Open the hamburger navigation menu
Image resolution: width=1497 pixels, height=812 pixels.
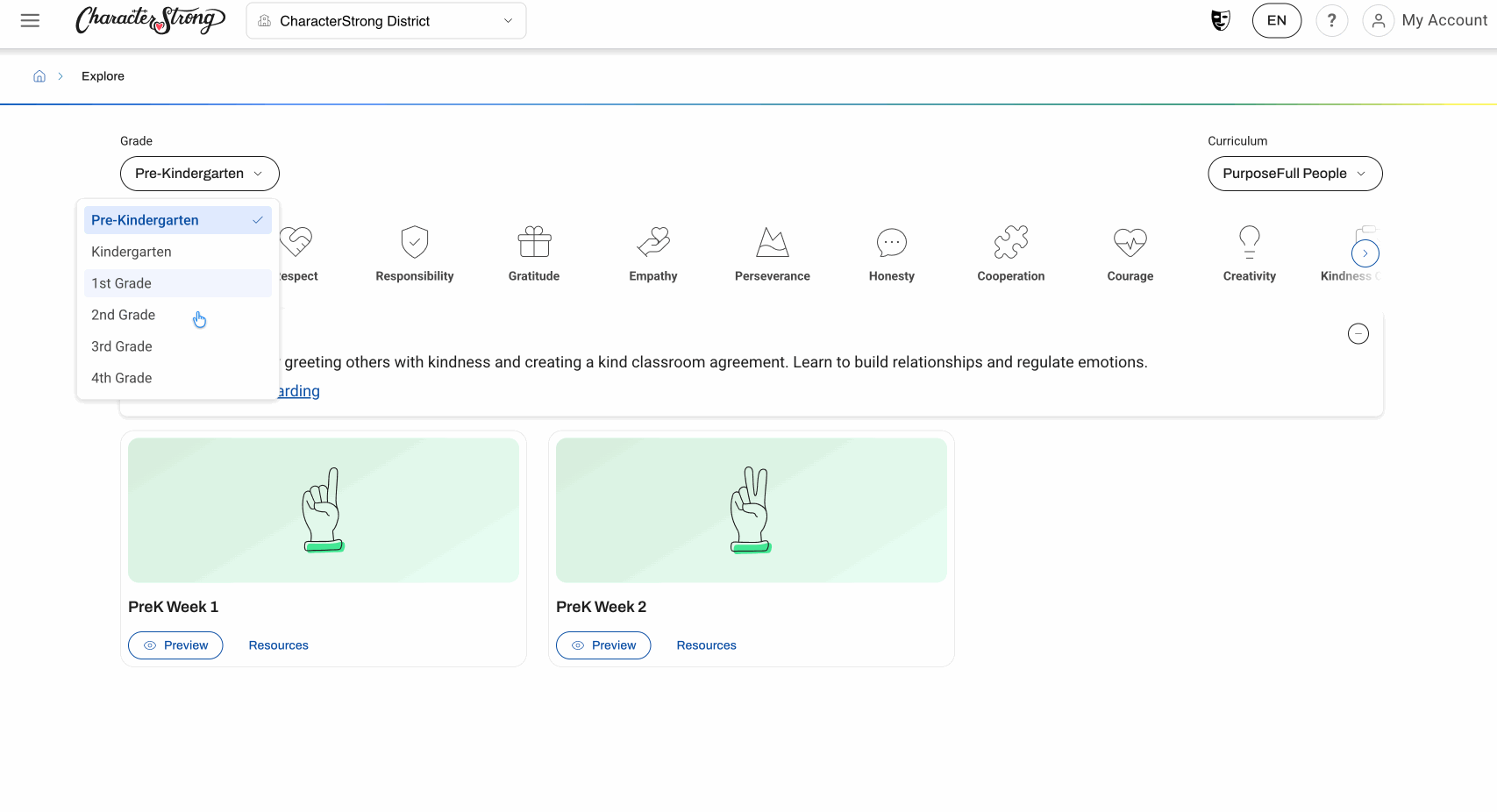(x=30, y=20)
